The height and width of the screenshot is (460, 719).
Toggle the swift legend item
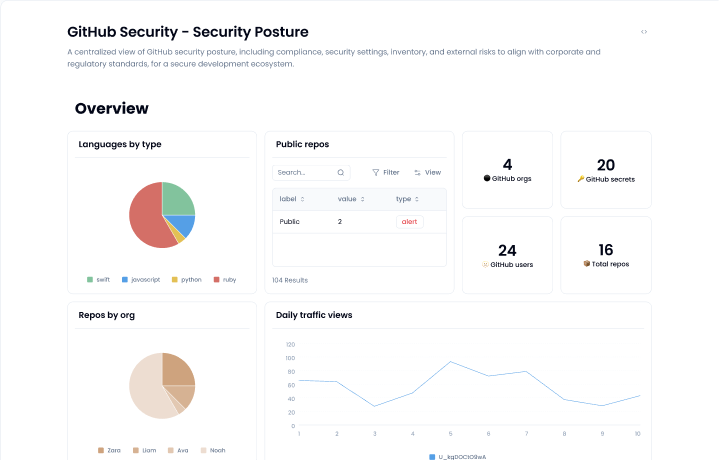point(98,279)
